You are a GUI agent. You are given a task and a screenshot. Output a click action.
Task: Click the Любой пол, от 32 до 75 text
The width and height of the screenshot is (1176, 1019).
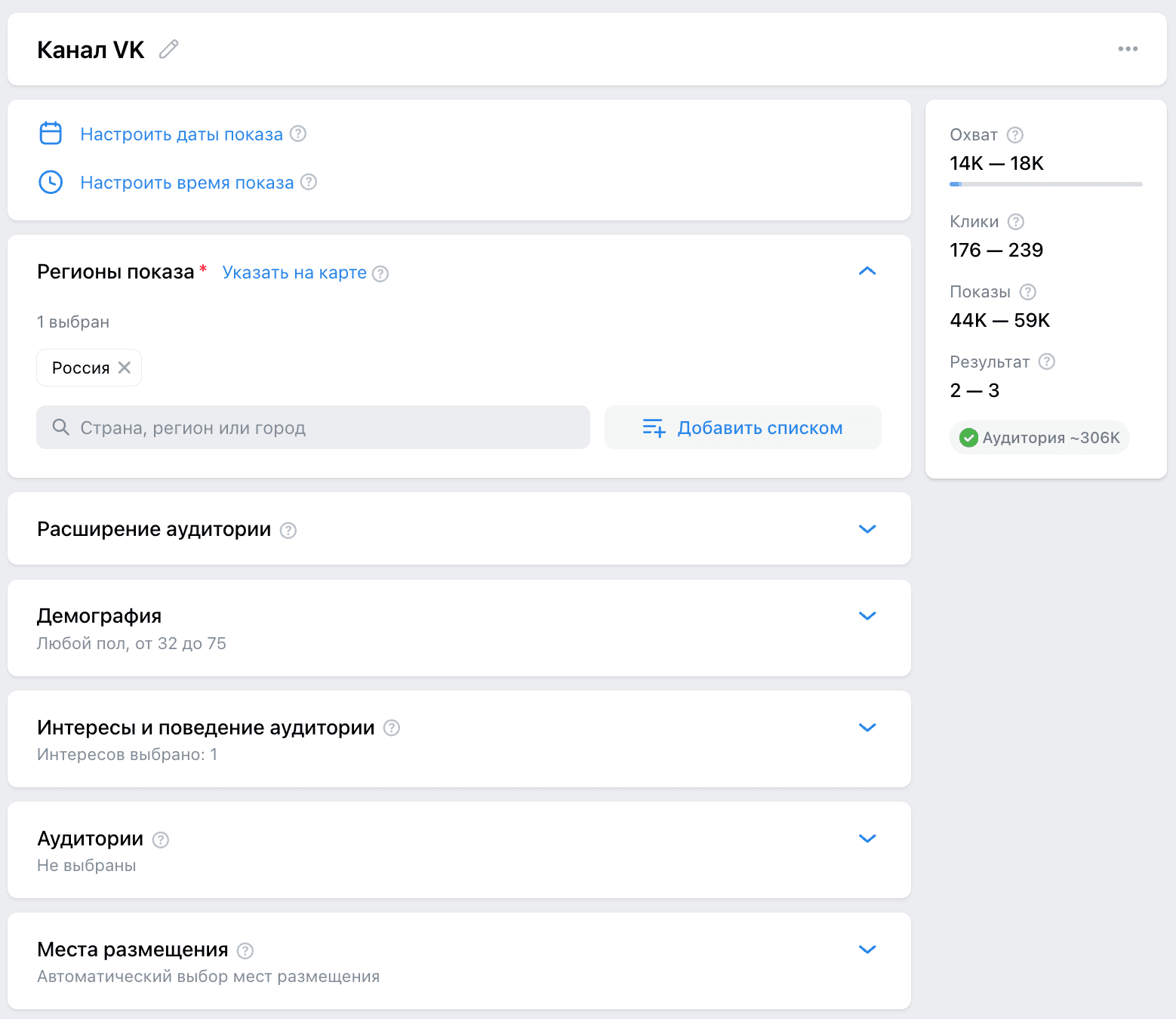point(131,644)
